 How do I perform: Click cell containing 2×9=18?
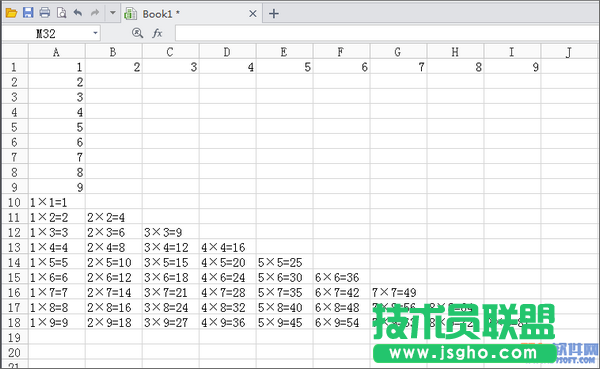click(114, 322)
